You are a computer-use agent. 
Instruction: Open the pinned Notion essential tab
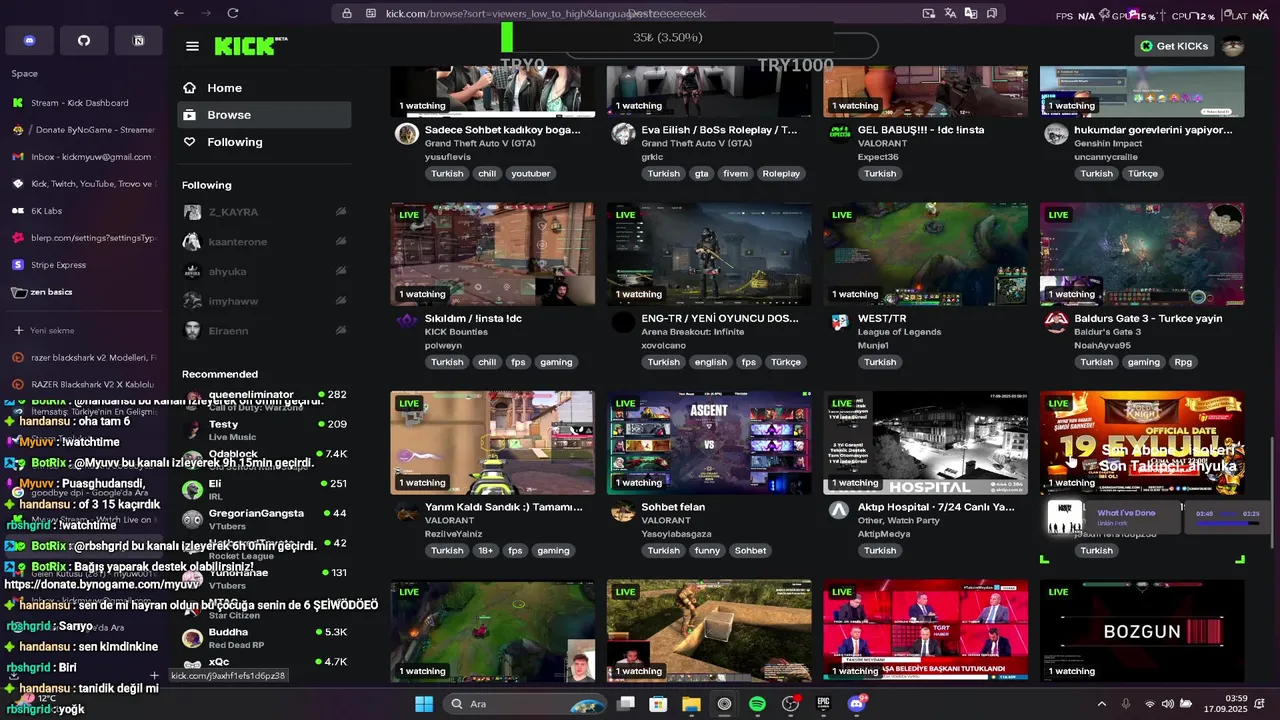[139, 41]
